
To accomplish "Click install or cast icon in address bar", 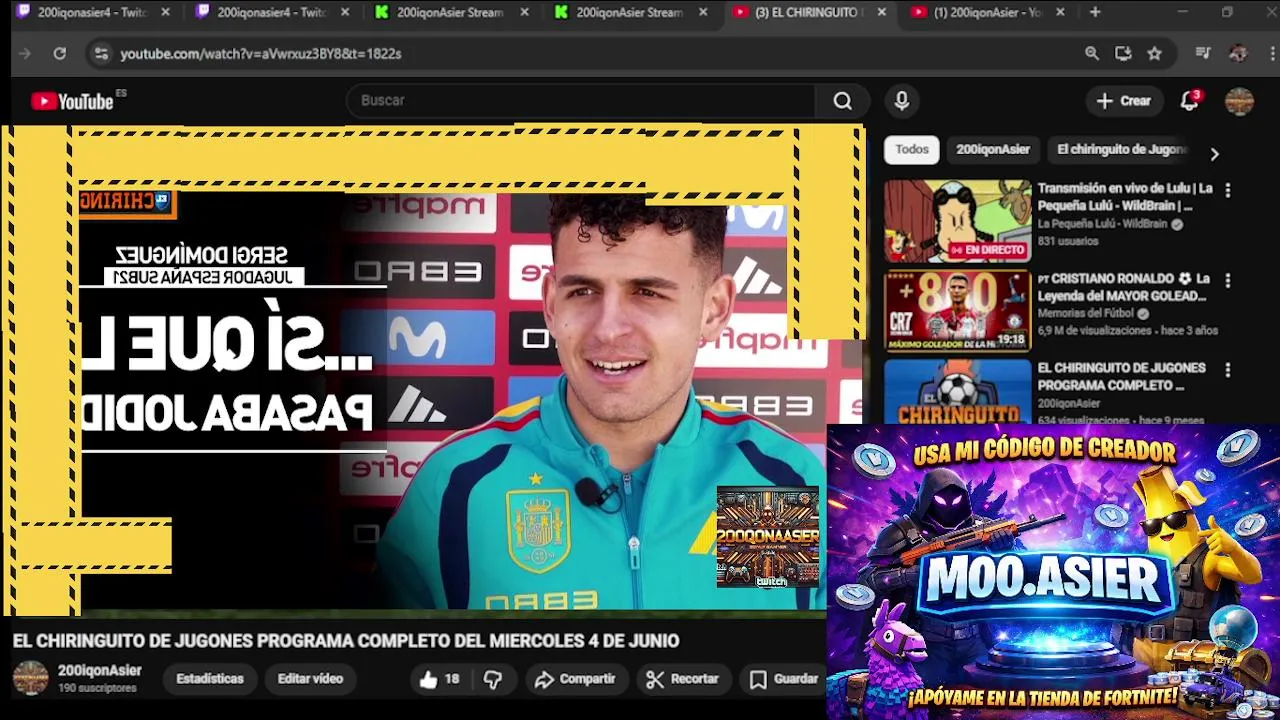I will click(1123, 54).
